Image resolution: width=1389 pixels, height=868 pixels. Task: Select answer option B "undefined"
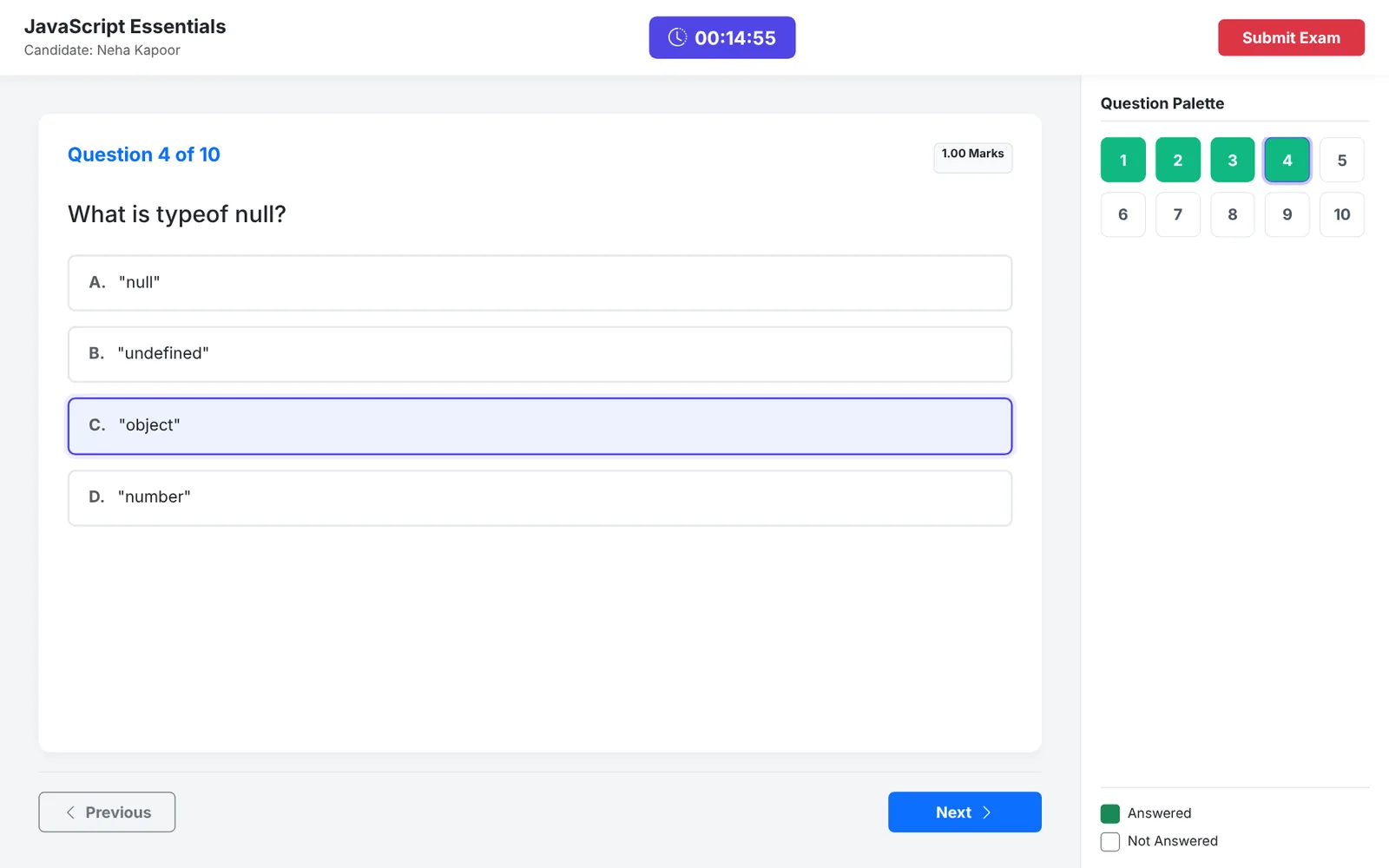pyautogui.click(x=540, y=354)
